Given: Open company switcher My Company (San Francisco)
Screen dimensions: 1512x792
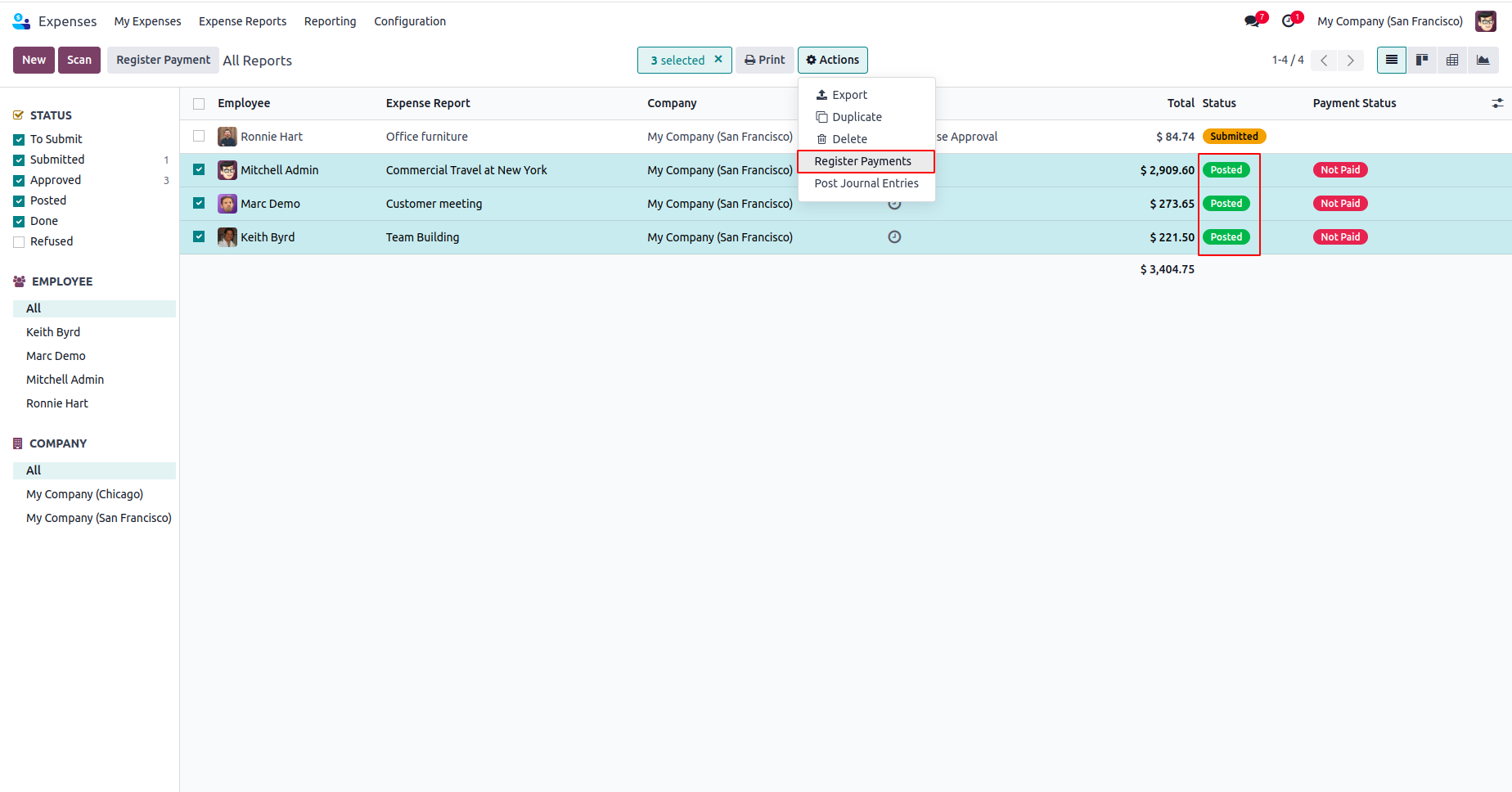Looking at the screenshot, I should (1390, 21).
